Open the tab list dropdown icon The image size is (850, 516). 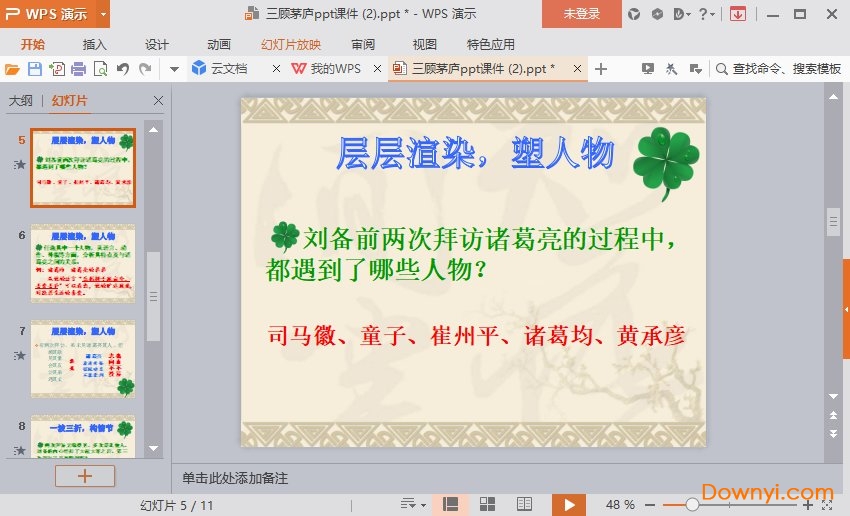pyautogui.click(x=696, y=68)
